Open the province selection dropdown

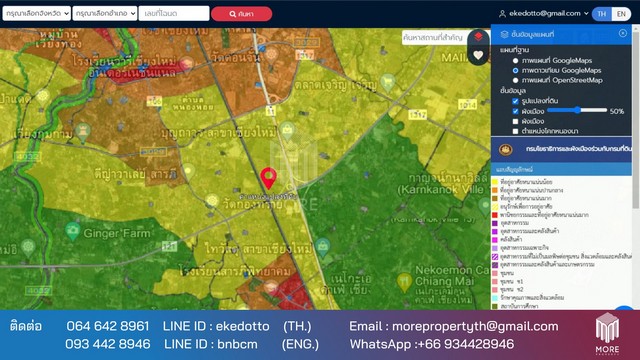point(37,13)
